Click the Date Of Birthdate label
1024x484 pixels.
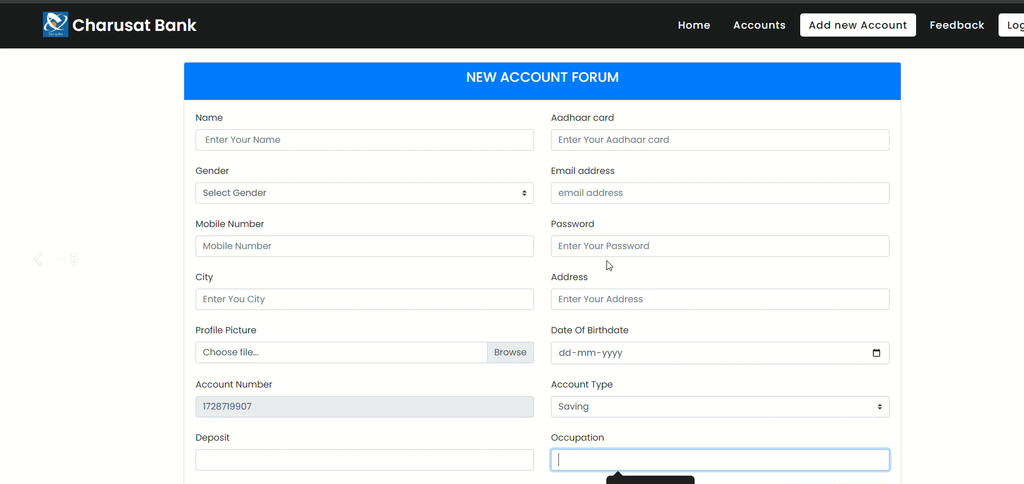[x=590, y=331]
